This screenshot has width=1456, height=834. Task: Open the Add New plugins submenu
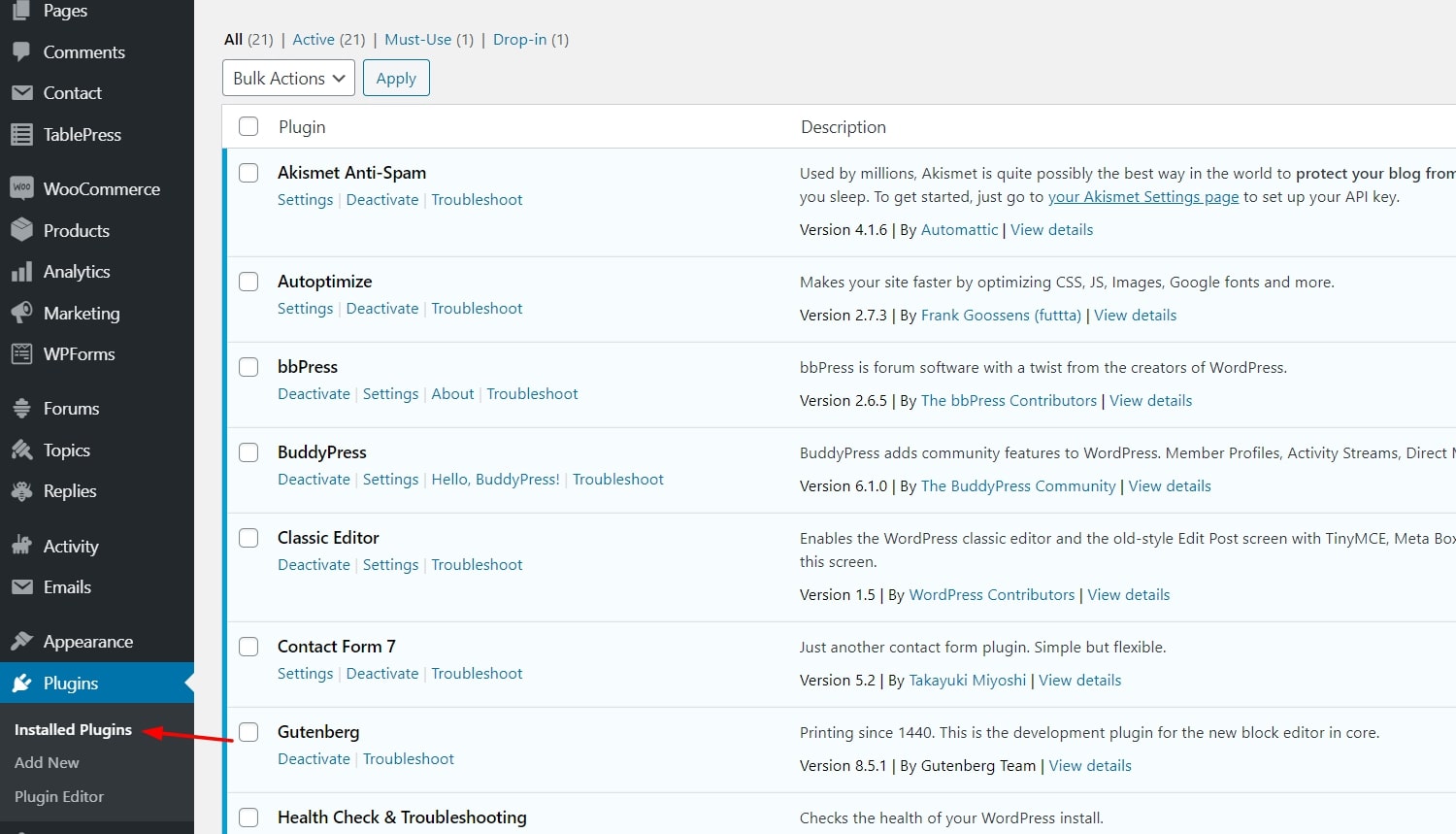[x=47, y=763]
